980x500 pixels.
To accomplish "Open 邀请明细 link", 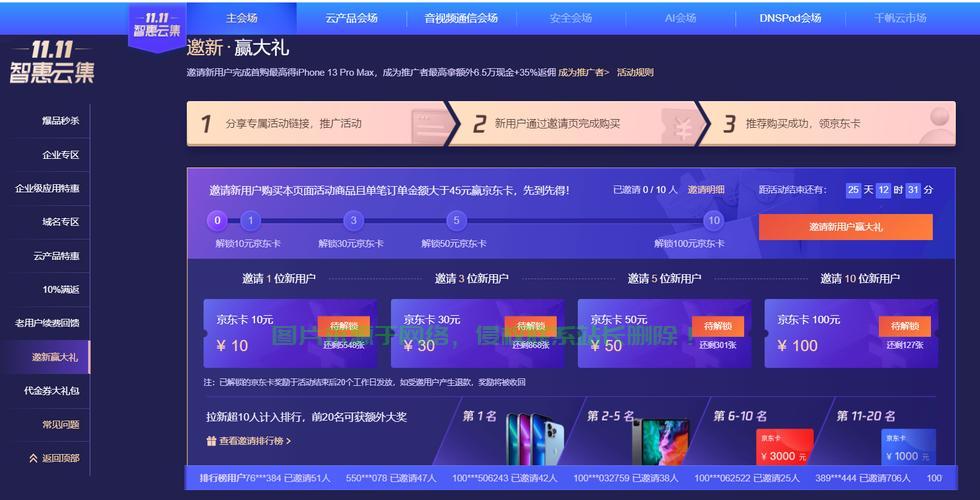I will pos(706,189).
